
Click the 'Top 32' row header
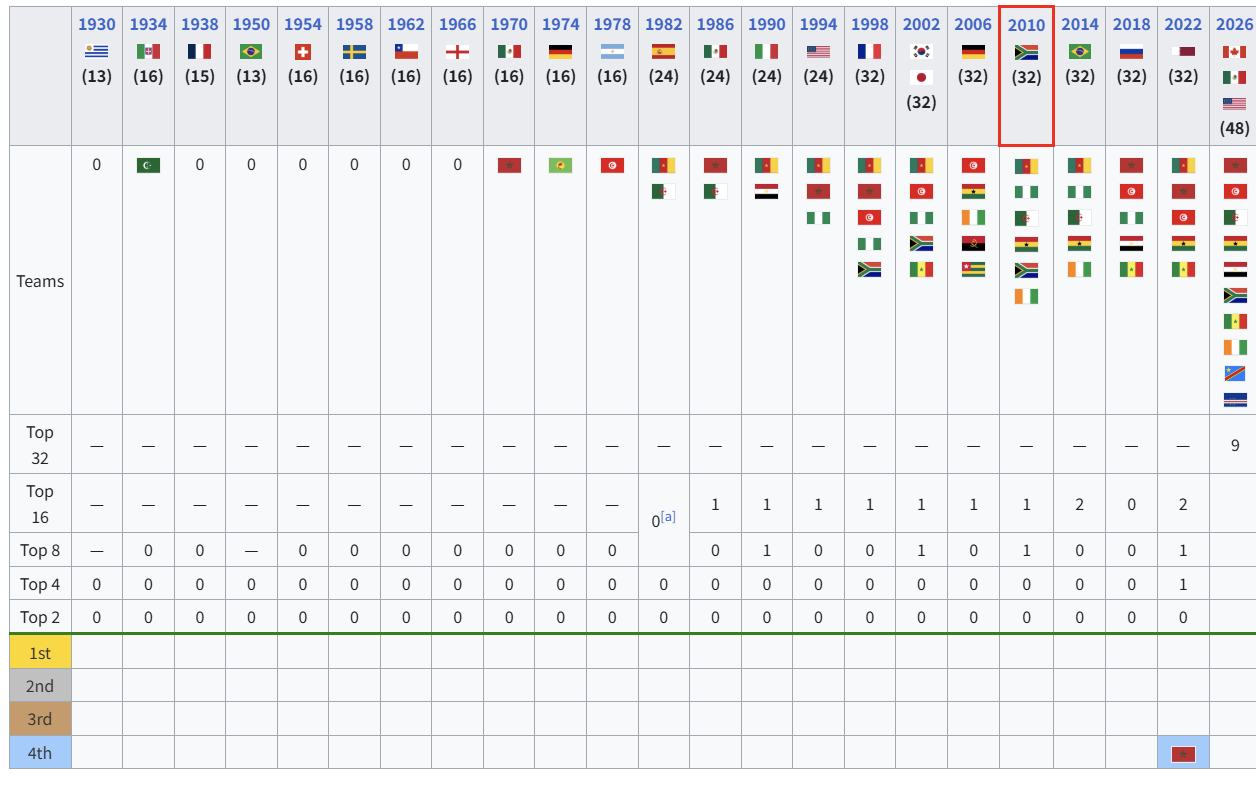pyautogui.click(x=40, y=445)
